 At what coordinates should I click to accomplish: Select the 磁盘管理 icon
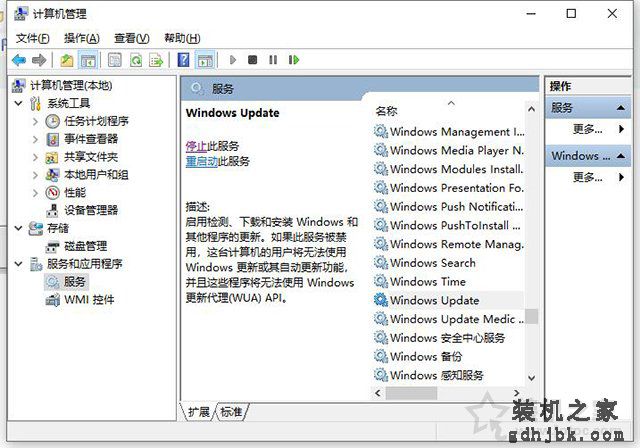click(52, 246)
